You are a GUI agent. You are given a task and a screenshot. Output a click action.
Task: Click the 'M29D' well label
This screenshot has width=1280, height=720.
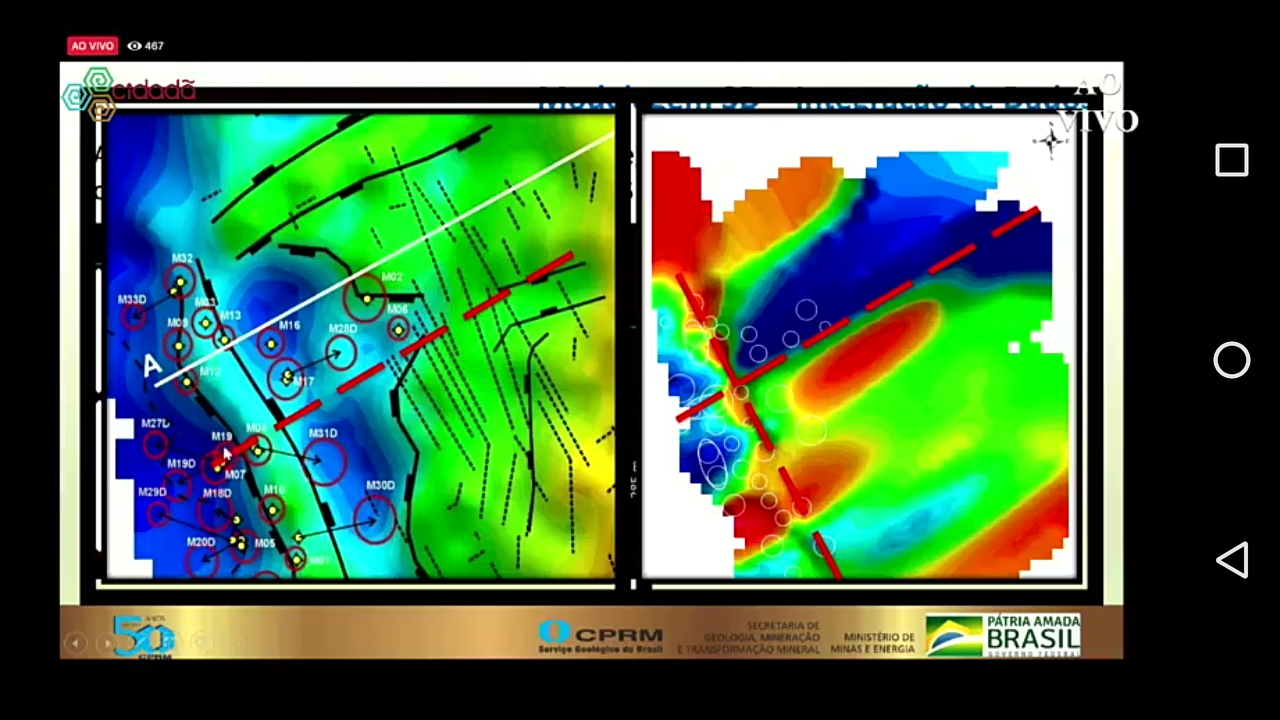click(x=152, y=492)
